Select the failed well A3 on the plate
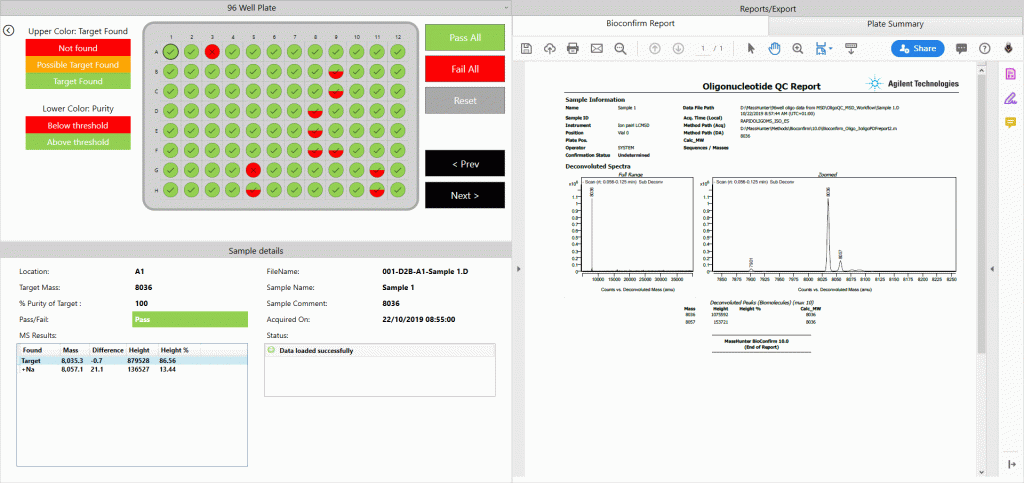Viewport: 1024px width, 483px height. [212, 51]
